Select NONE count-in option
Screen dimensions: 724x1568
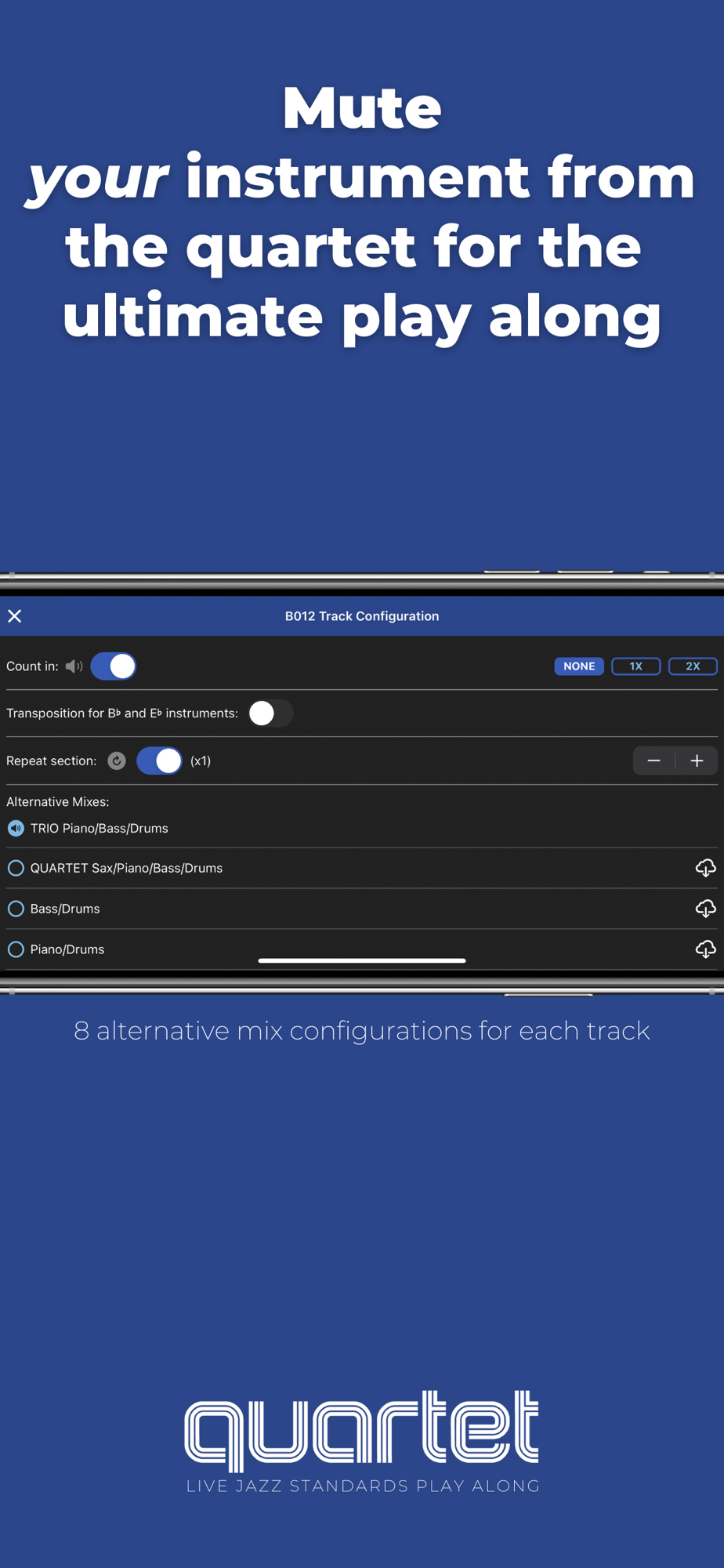[x=579, y=666]
